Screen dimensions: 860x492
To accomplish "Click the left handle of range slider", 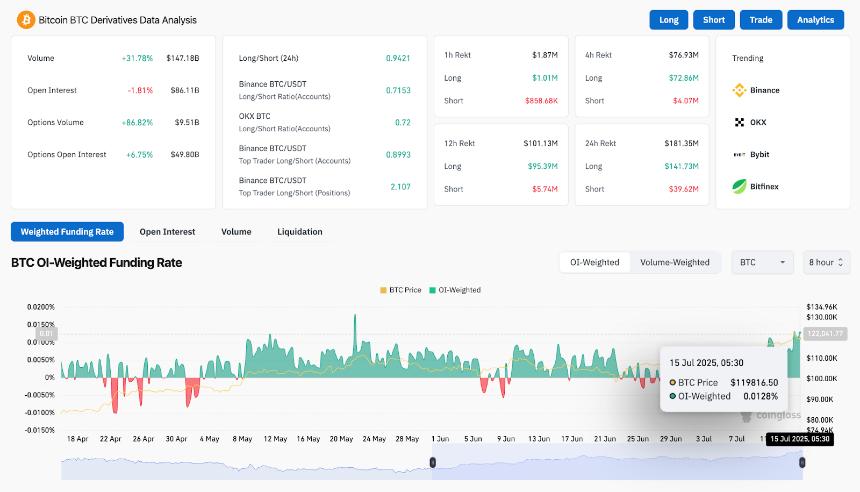I will 433,461.
